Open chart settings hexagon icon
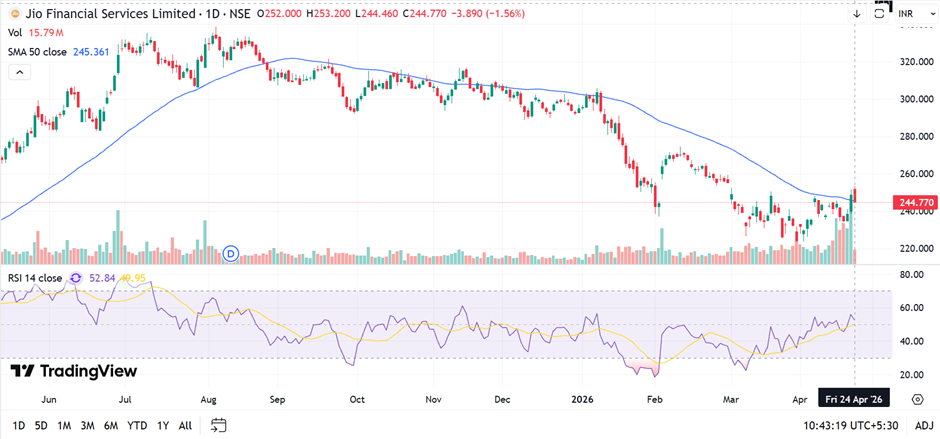940x439 pixels. 917,398
